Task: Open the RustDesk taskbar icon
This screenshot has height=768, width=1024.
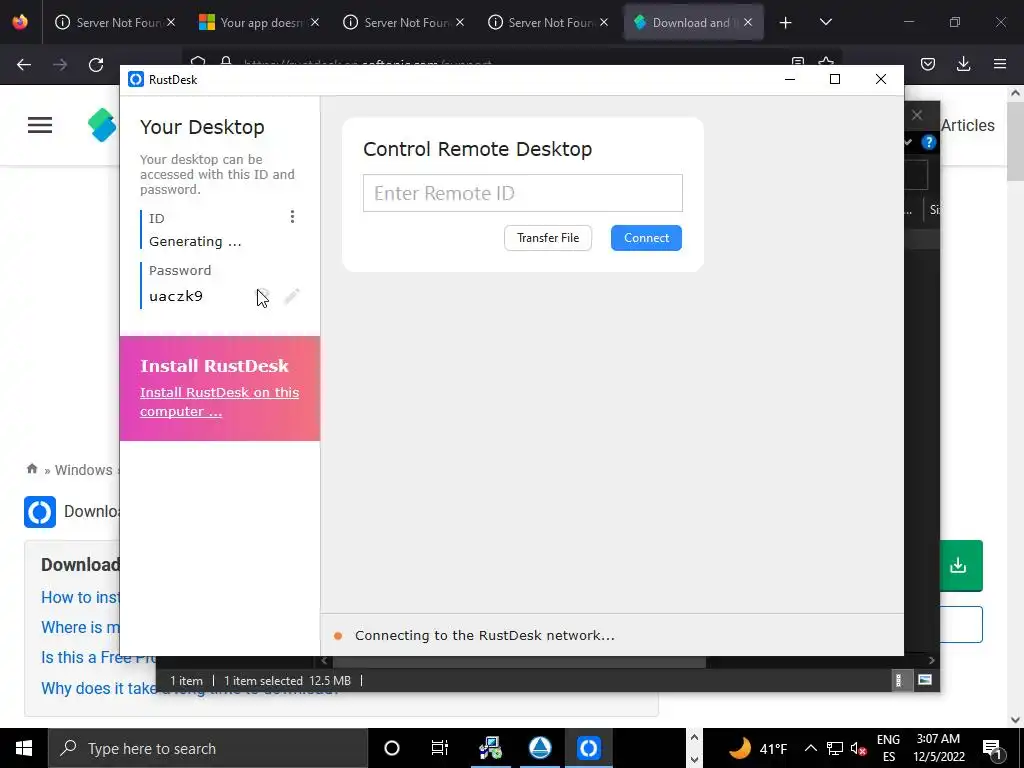Action: pyautogui.click(x=588, y=748)
